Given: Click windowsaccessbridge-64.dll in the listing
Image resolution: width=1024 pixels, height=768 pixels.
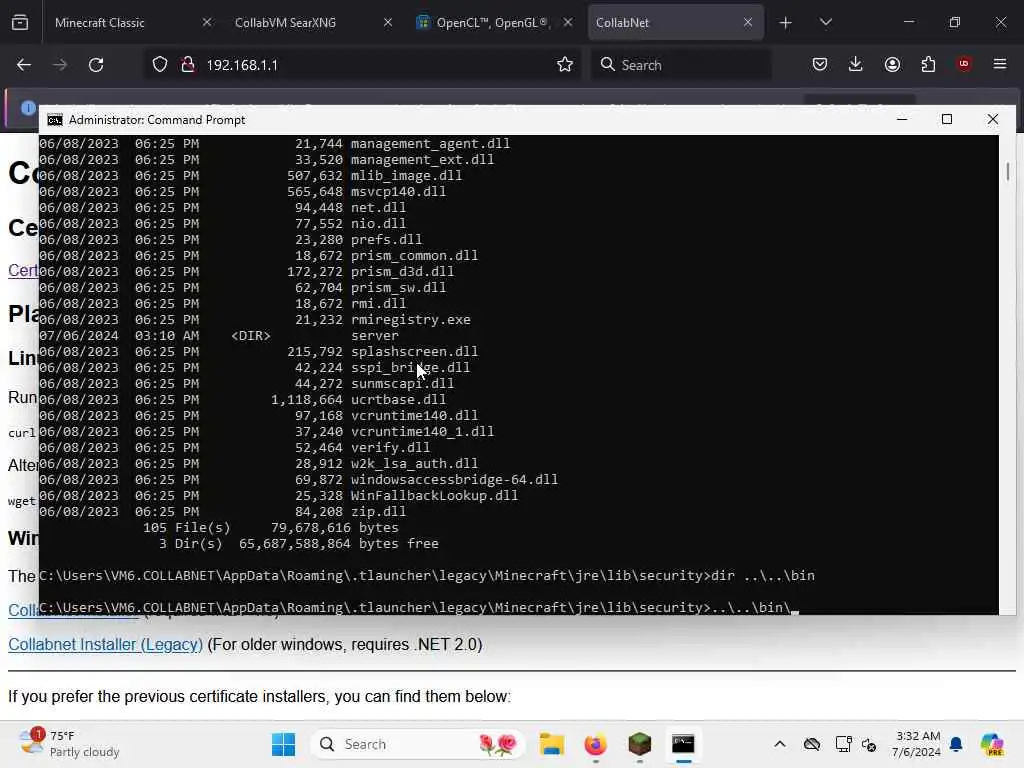Looking at the screenshot, I should 455,479.
